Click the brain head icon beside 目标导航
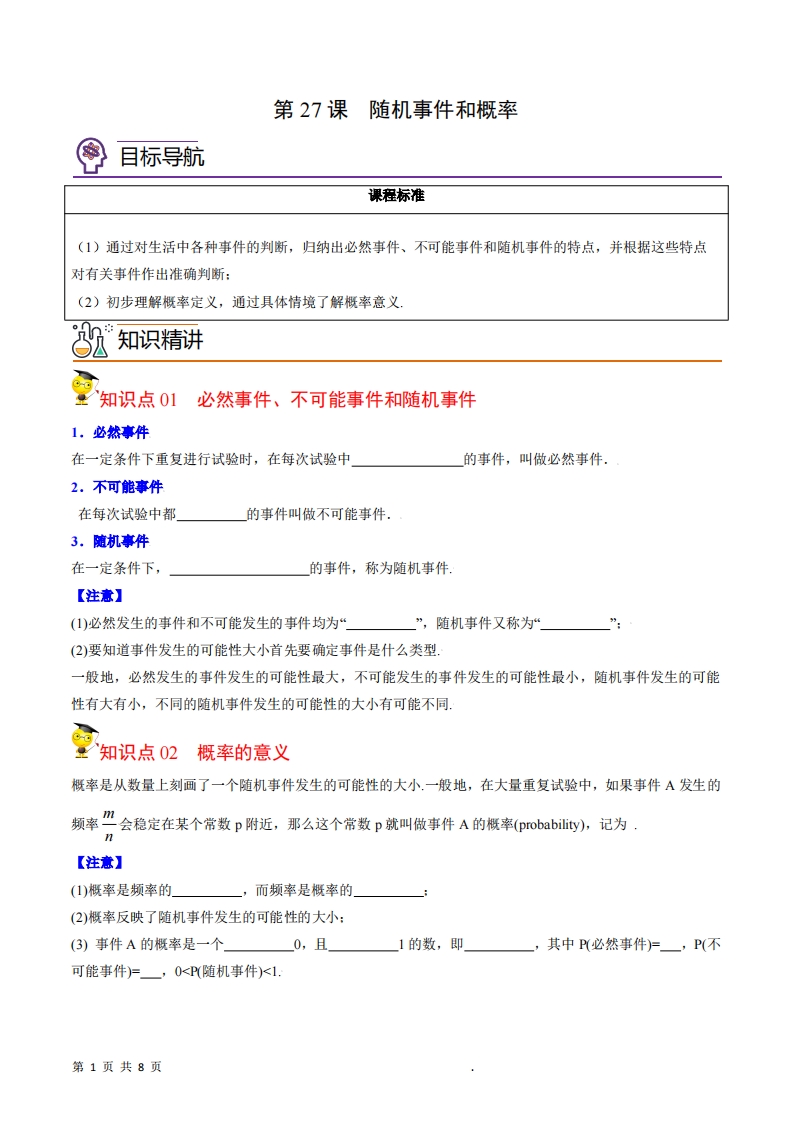This screenshot has height=1122, width=793. click(91, 156)
